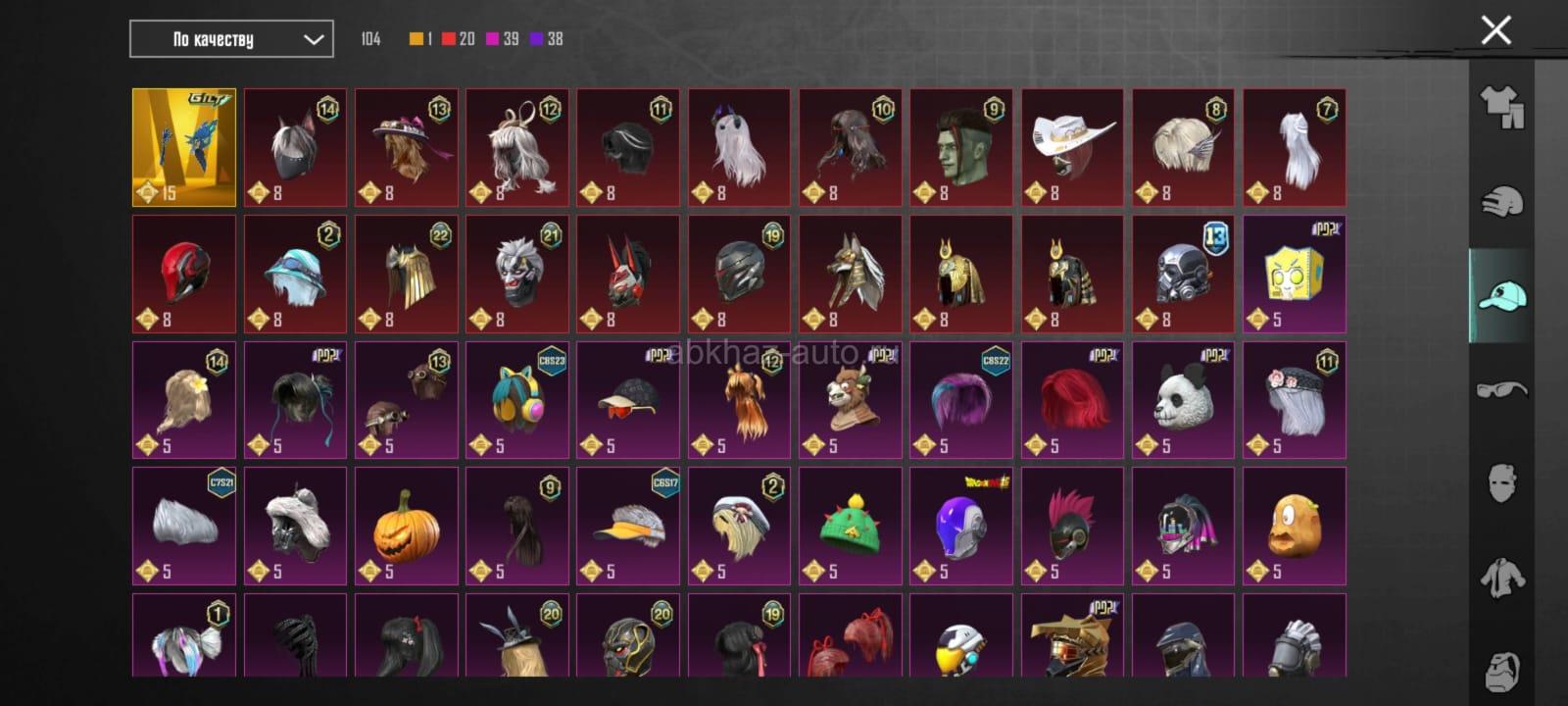1568x706 pixels.
Task: Select the jack-o-lantern pumpkin head item
Action: point(407,527)
